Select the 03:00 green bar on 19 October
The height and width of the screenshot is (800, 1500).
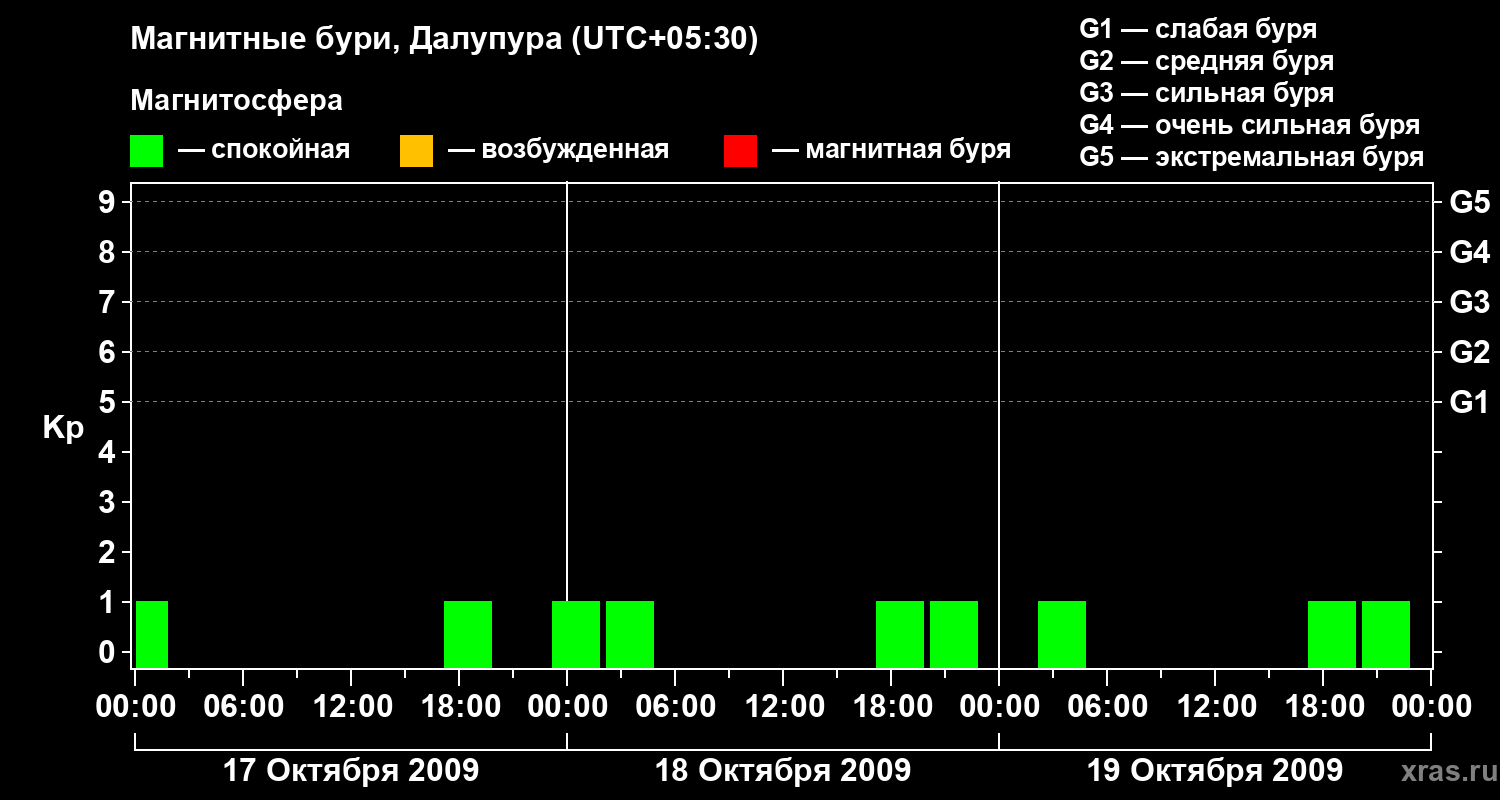click(1062, 634)
